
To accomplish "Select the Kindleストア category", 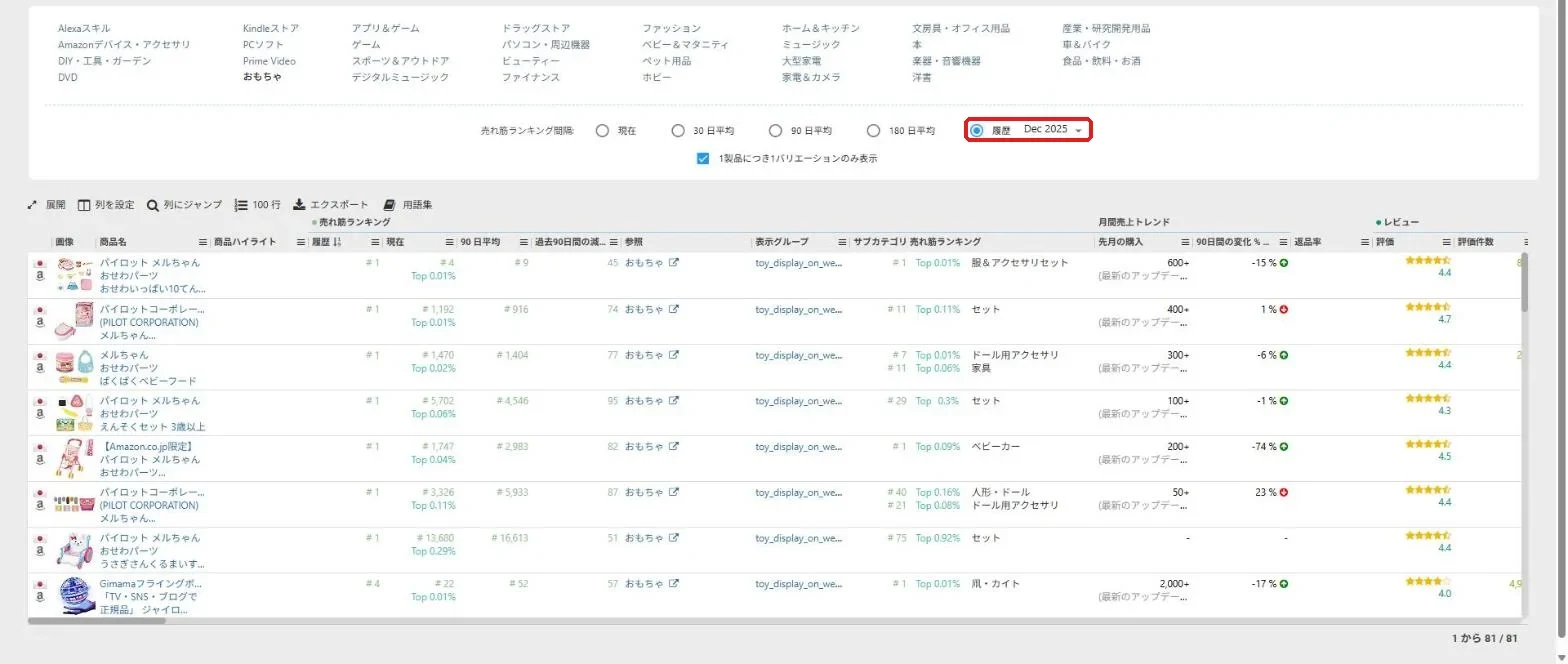I will 270,28.
